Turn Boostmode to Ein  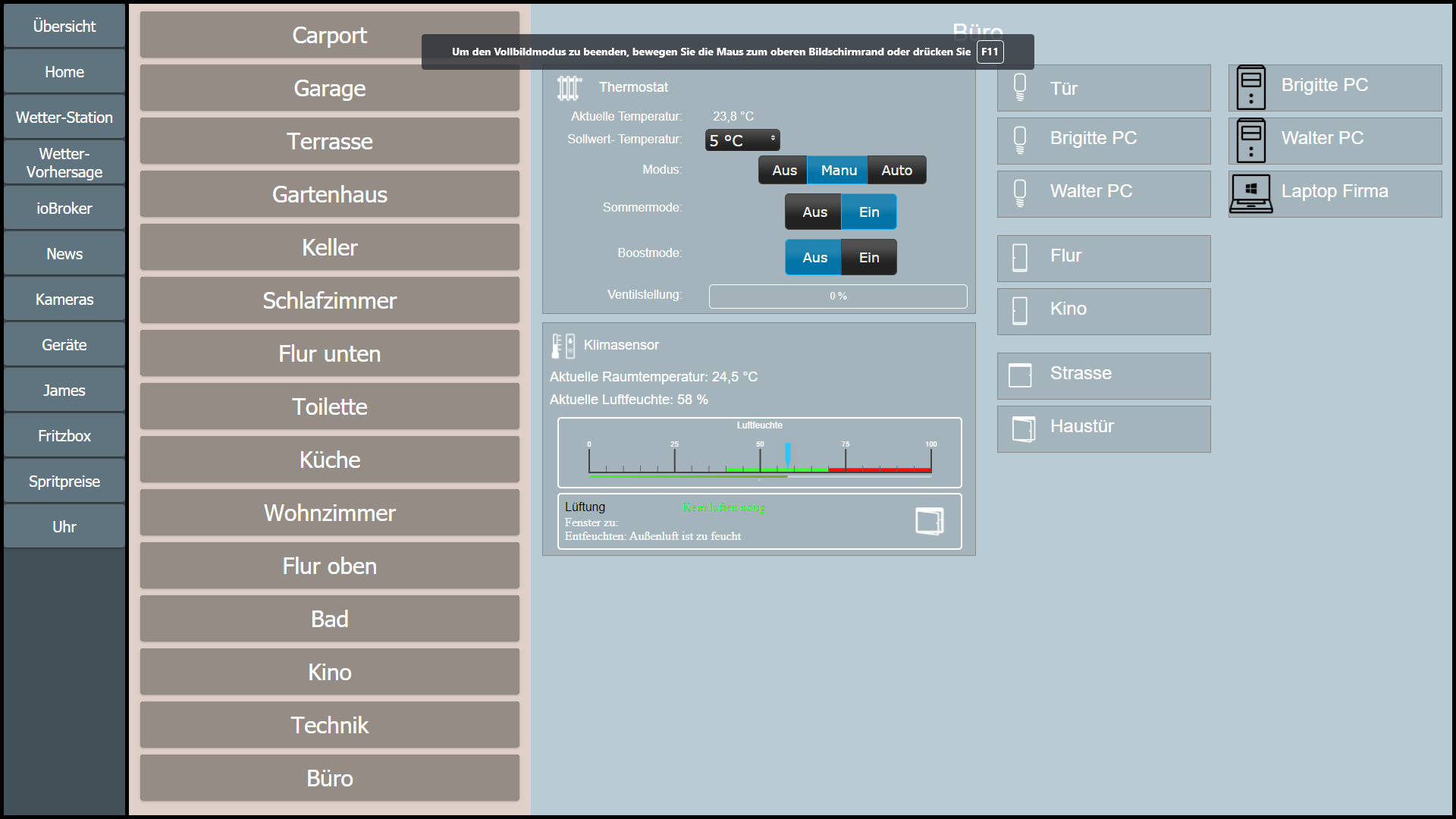pos(869,258)
